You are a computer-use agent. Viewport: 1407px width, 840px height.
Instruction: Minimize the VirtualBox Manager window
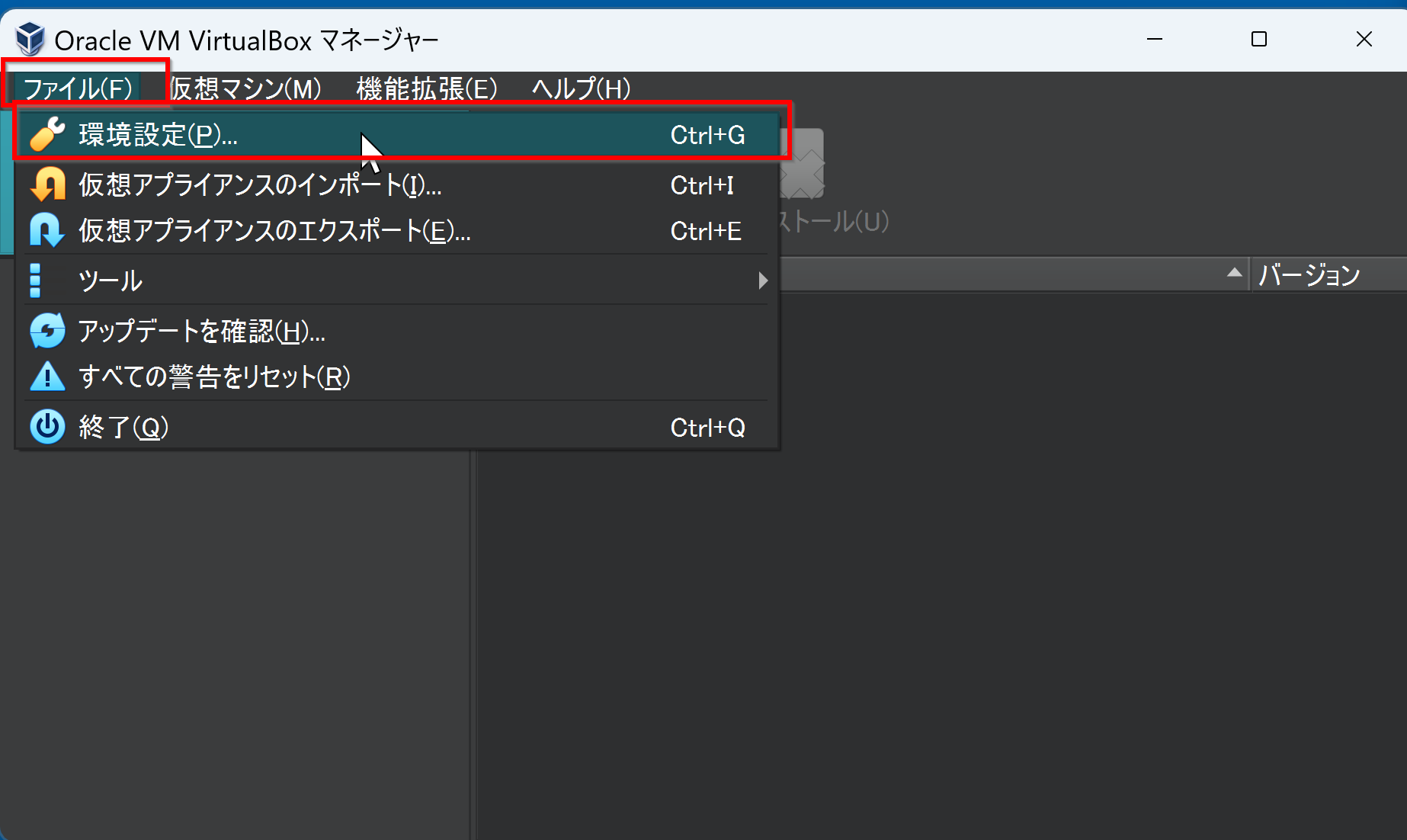pos(1155,39)
